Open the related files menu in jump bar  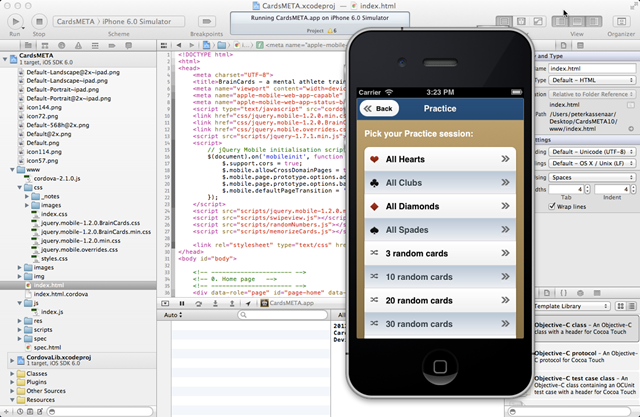164,45
